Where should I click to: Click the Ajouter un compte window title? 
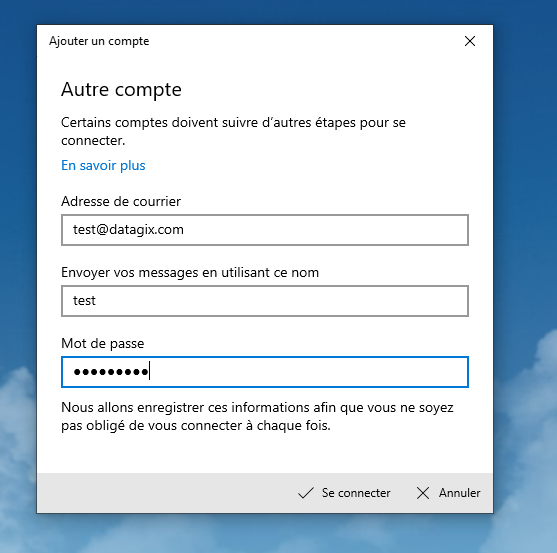click(99, 41)
